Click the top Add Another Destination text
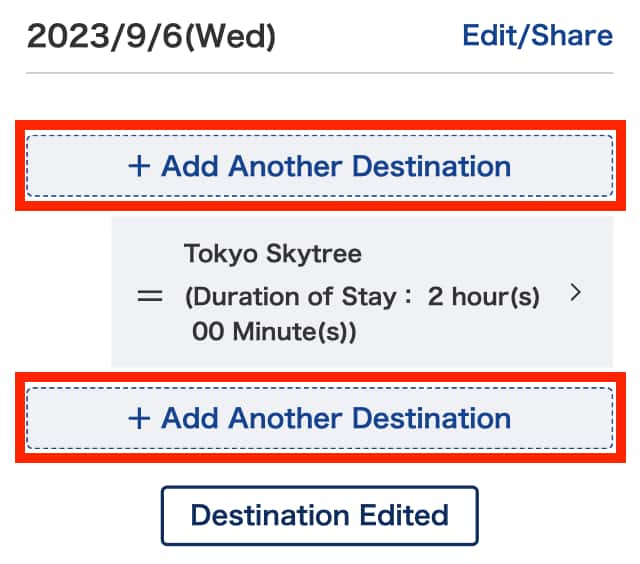The width and height of the screenshot is (640, 564). [336, 166]
